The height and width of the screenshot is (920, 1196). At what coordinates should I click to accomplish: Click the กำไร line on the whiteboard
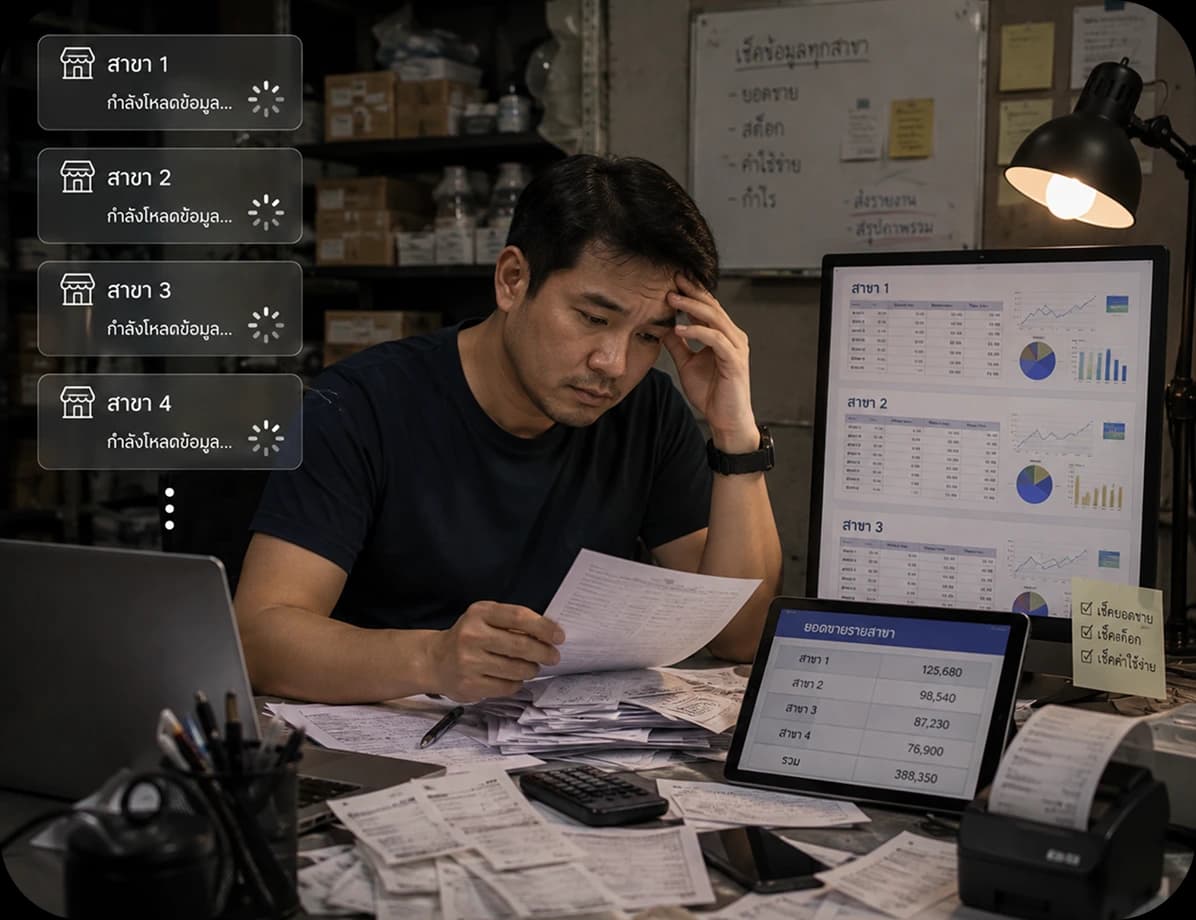click(x=751, y=198)
